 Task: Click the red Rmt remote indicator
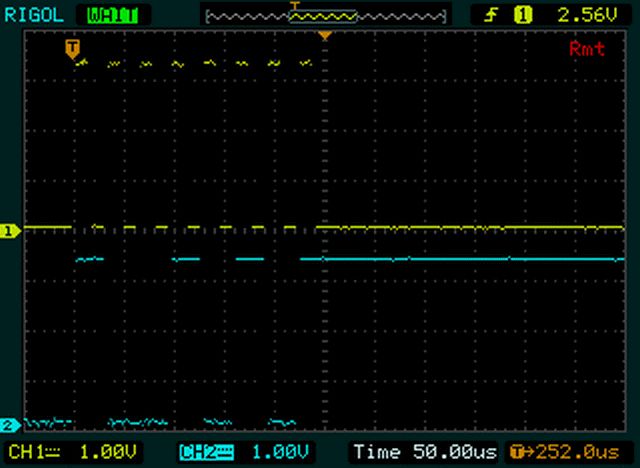[587, 49]
